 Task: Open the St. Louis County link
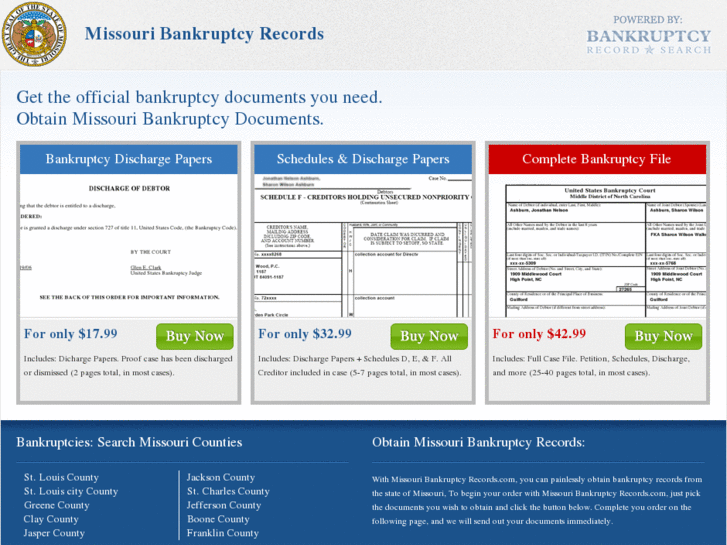pos(61,477)
